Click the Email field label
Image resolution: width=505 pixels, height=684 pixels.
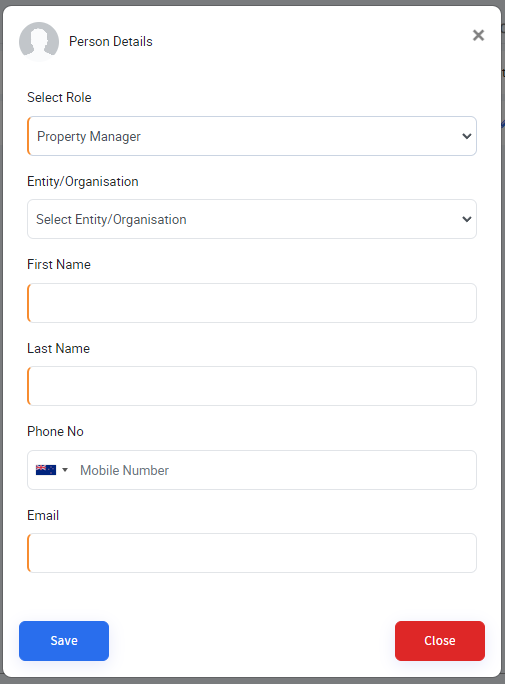point(43,515)
